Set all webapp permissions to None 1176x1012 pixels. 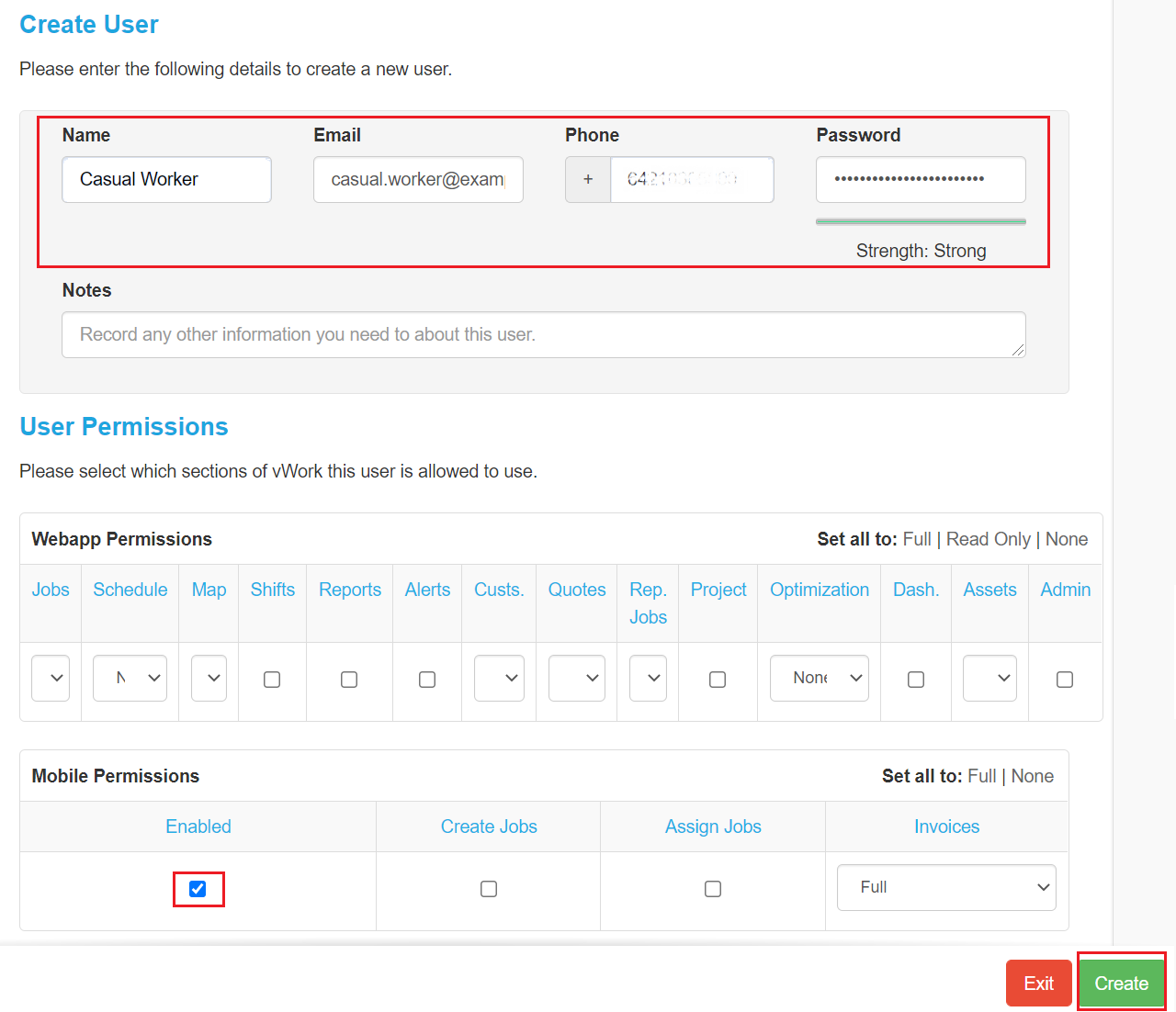coord(1066,539)
